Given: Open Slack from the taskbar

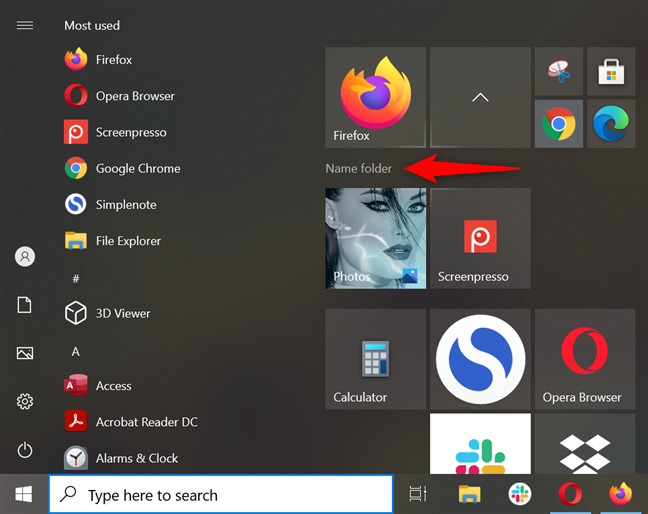Looking at the screenshot, I should click(x=519, y=494).
